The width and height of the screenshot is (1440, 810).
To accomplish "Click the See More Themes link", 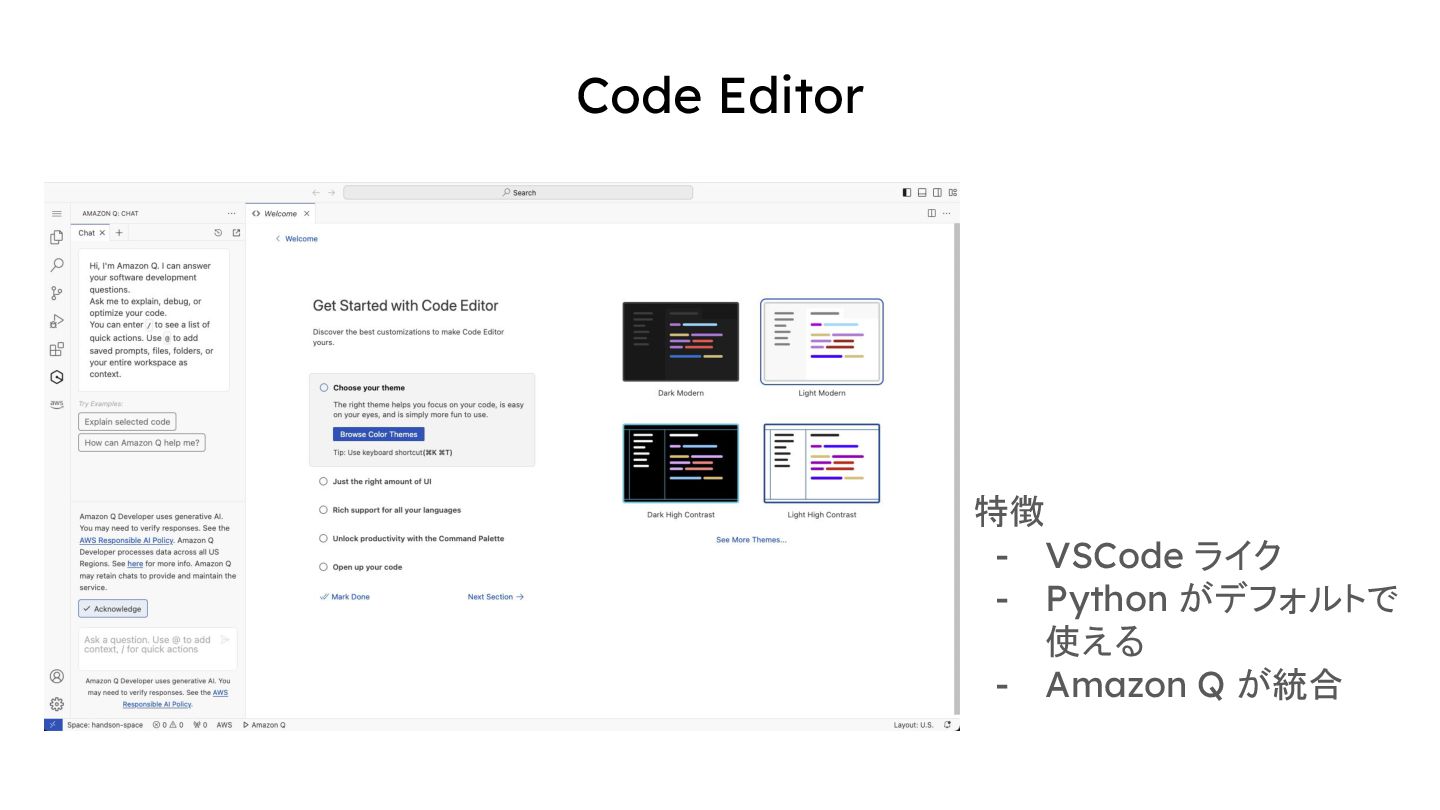I will (751, 540).
